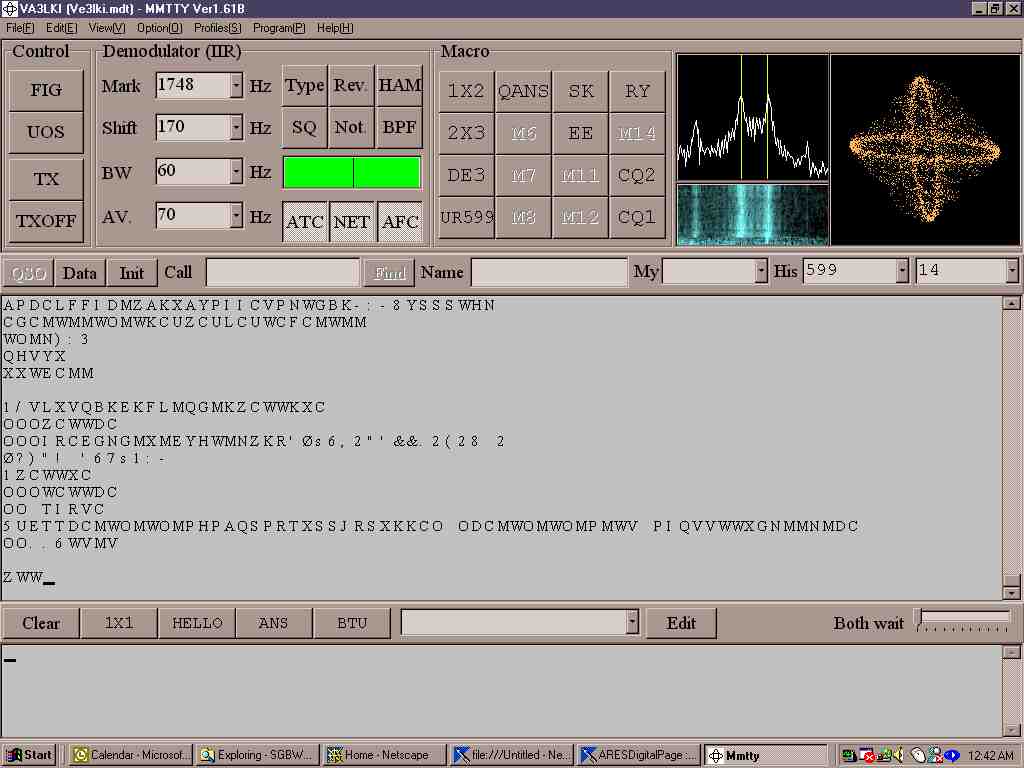This screenshot has height=768, width=1024.
Task: Open the BW dropdown arrow
Action: (x=236, y=172)
